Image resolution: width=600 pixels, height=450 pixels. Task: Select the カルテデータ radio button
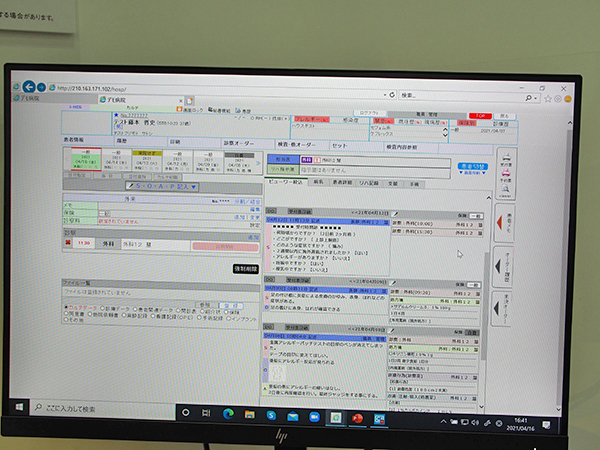(x=64, y=304)
